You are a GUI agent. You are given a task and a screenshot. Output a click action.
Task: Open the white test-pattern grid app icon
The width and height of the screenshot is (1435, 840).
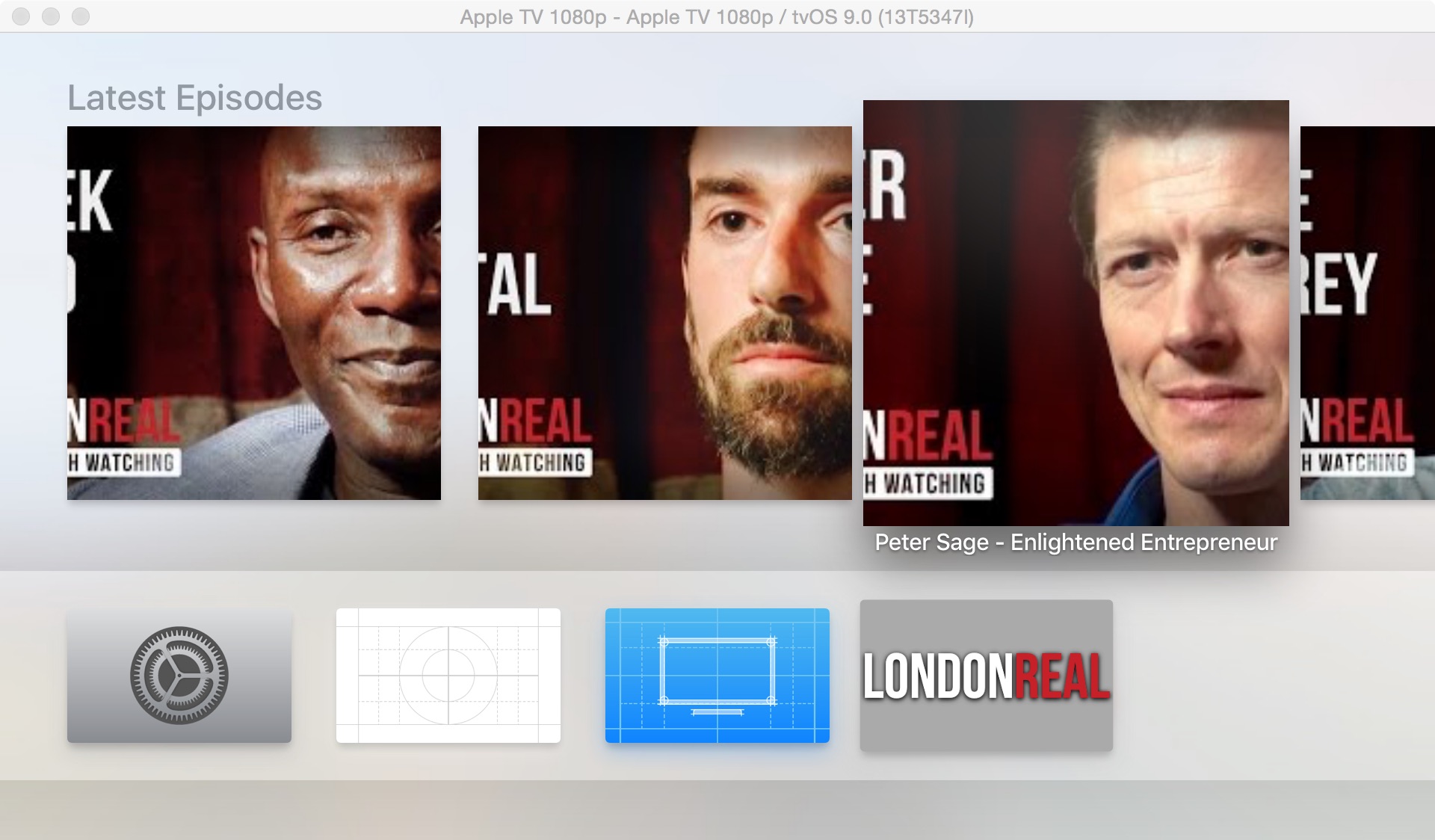tap(448, 676)
